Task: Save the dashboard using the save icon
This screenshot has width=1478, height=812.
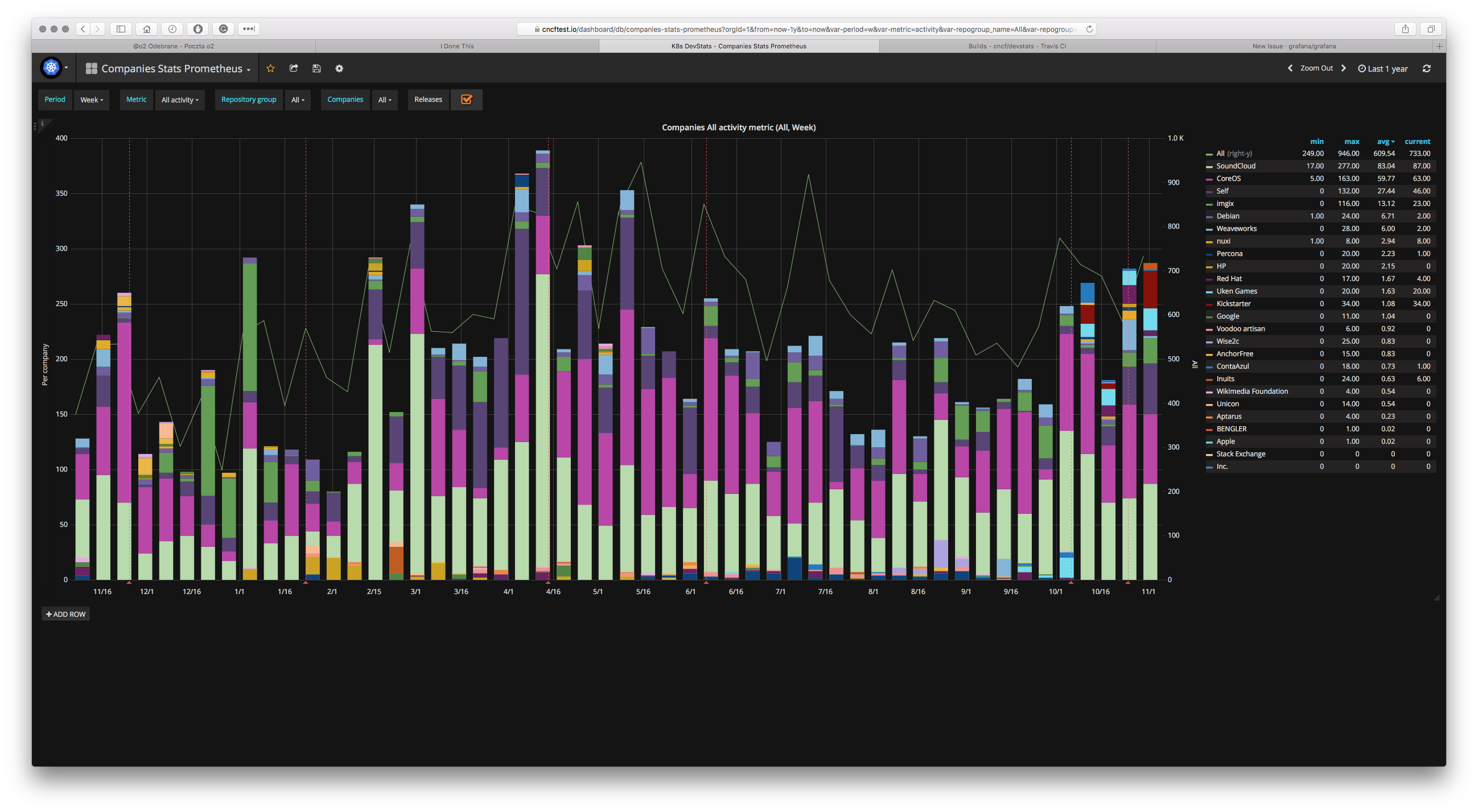Action: pos(316,68)
